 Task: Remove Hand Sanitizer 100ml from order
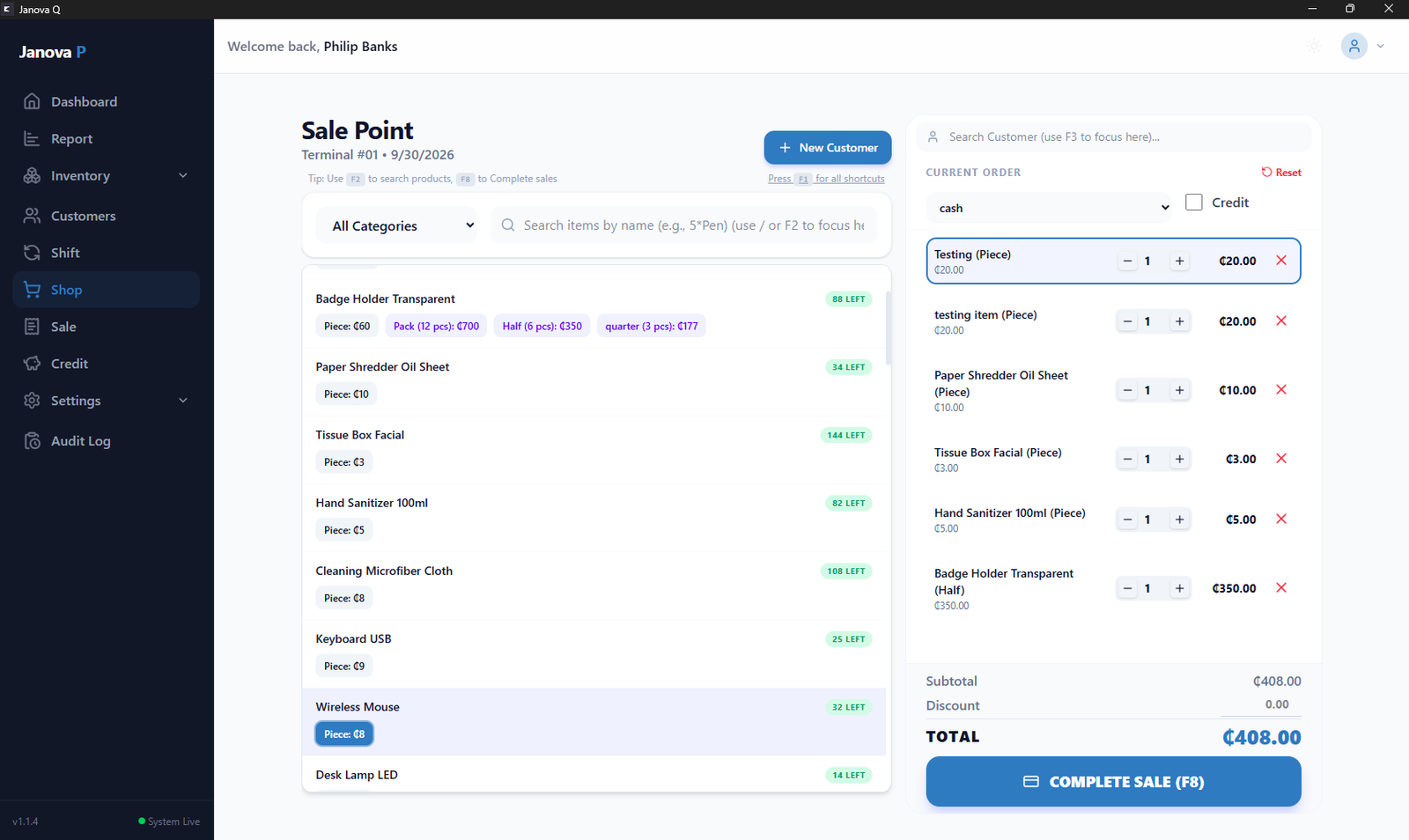pyautogui.click(x=1281, y=519)
